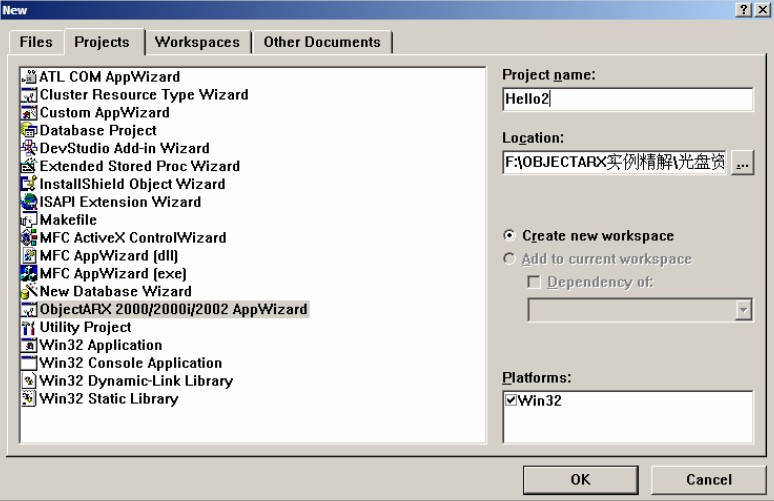Screen dimensions: 774x501
Task: Open the Workspaces tab
Action: point(197,42)
